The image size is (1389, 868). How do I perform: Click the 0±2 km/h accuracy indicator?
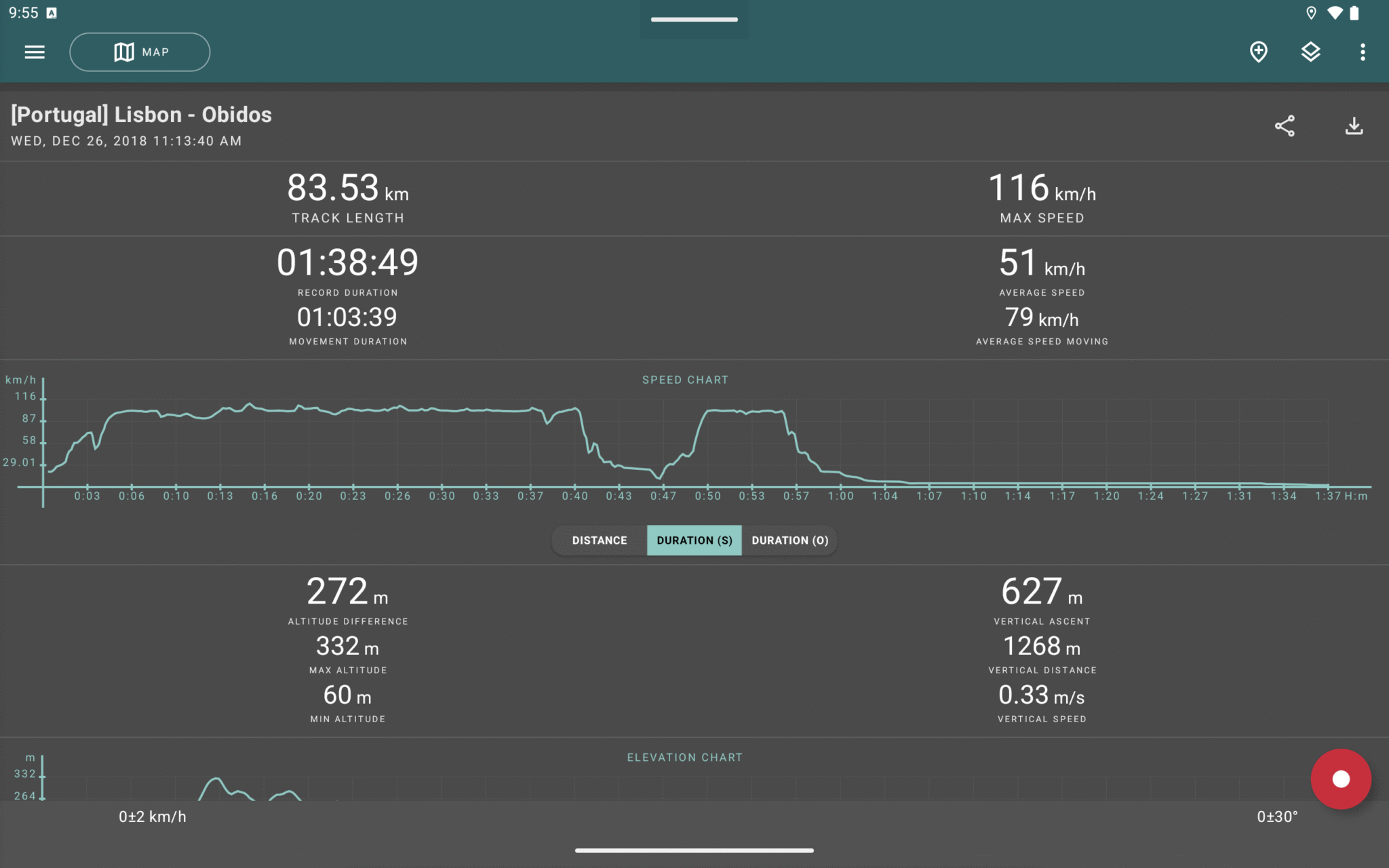[152, 816]
